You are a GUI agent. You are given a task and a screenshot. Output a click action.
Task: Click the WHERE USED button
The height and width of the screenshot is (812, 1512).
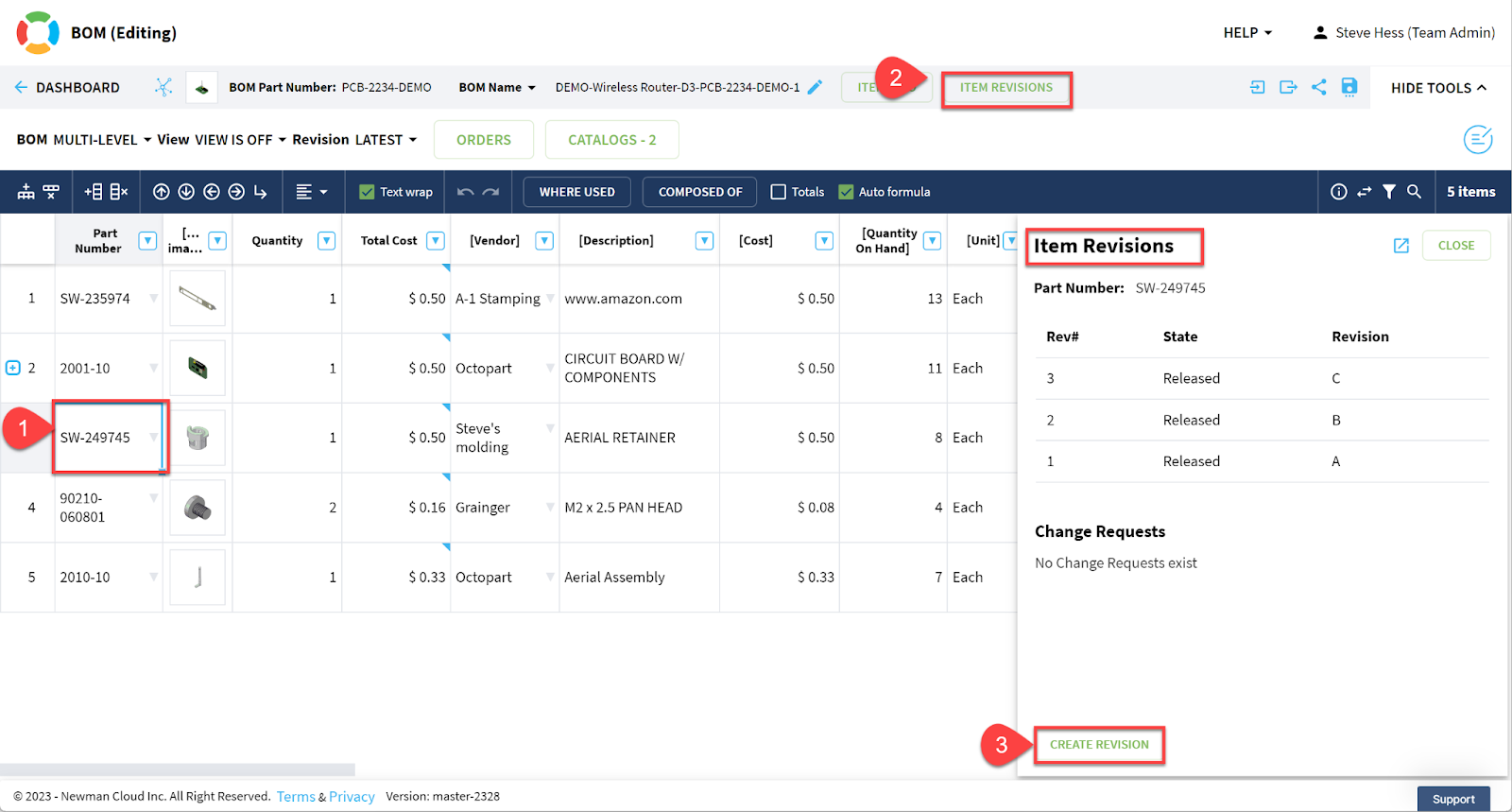[576, 192]
